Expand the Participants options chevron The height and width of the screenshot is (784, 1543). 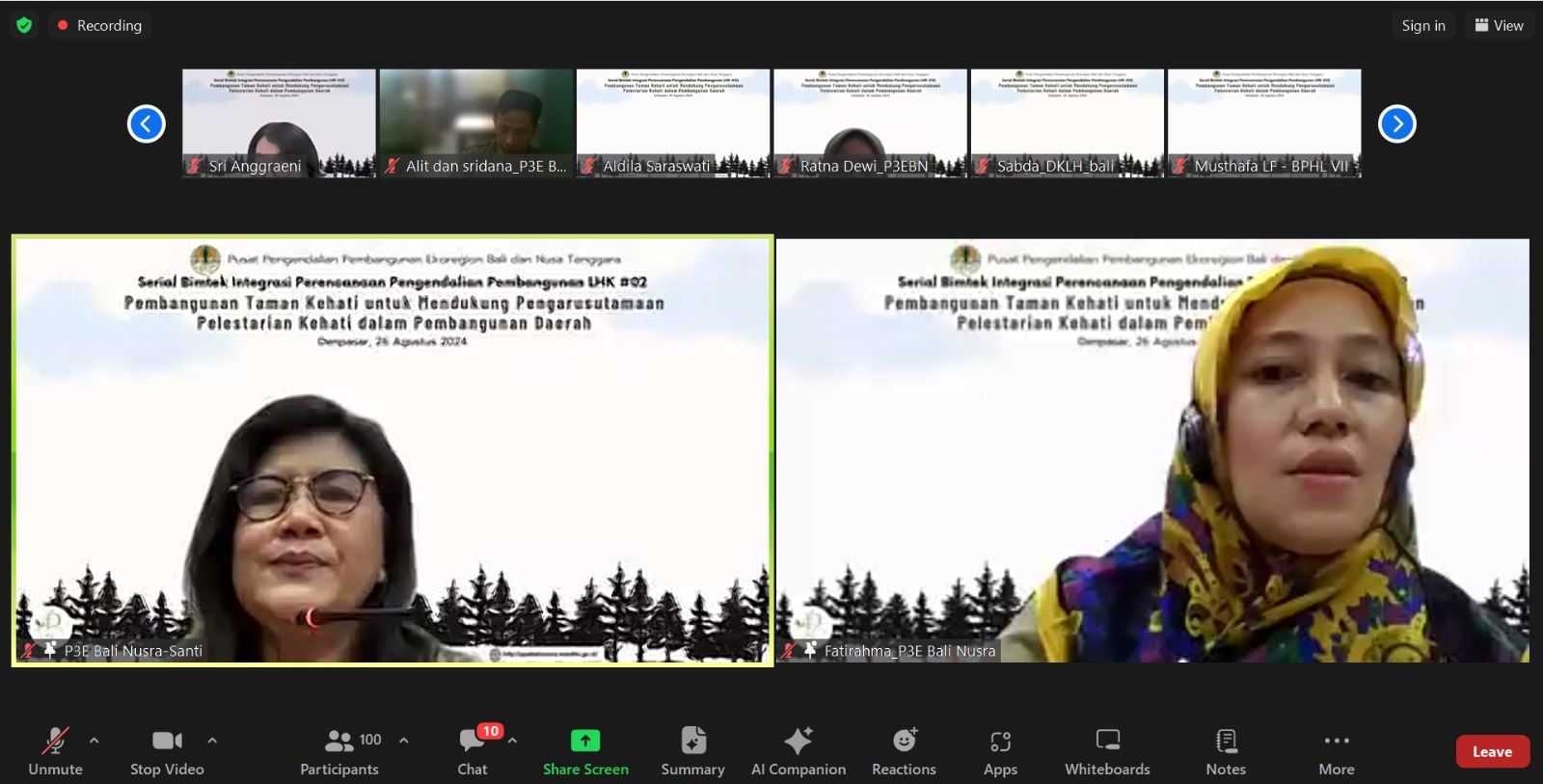point(404,741)
